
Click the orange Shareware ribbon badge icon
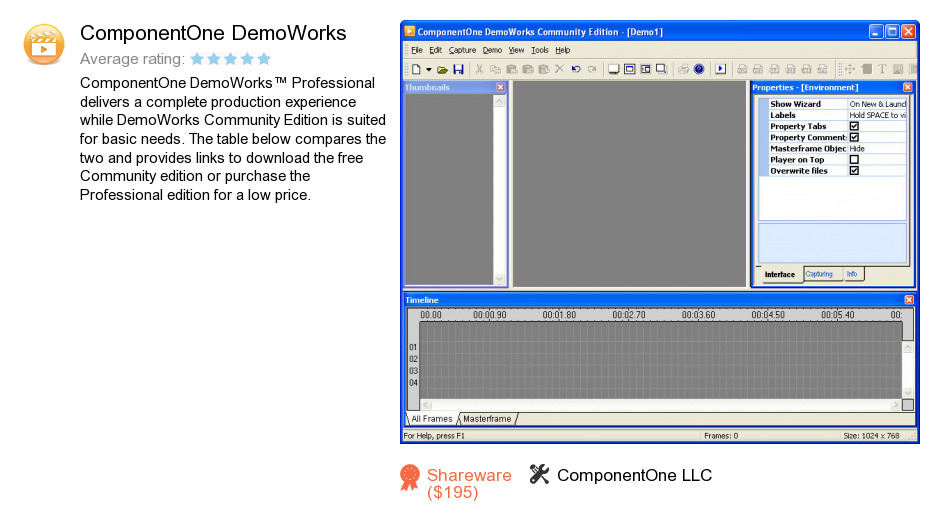tap(410, 478)
